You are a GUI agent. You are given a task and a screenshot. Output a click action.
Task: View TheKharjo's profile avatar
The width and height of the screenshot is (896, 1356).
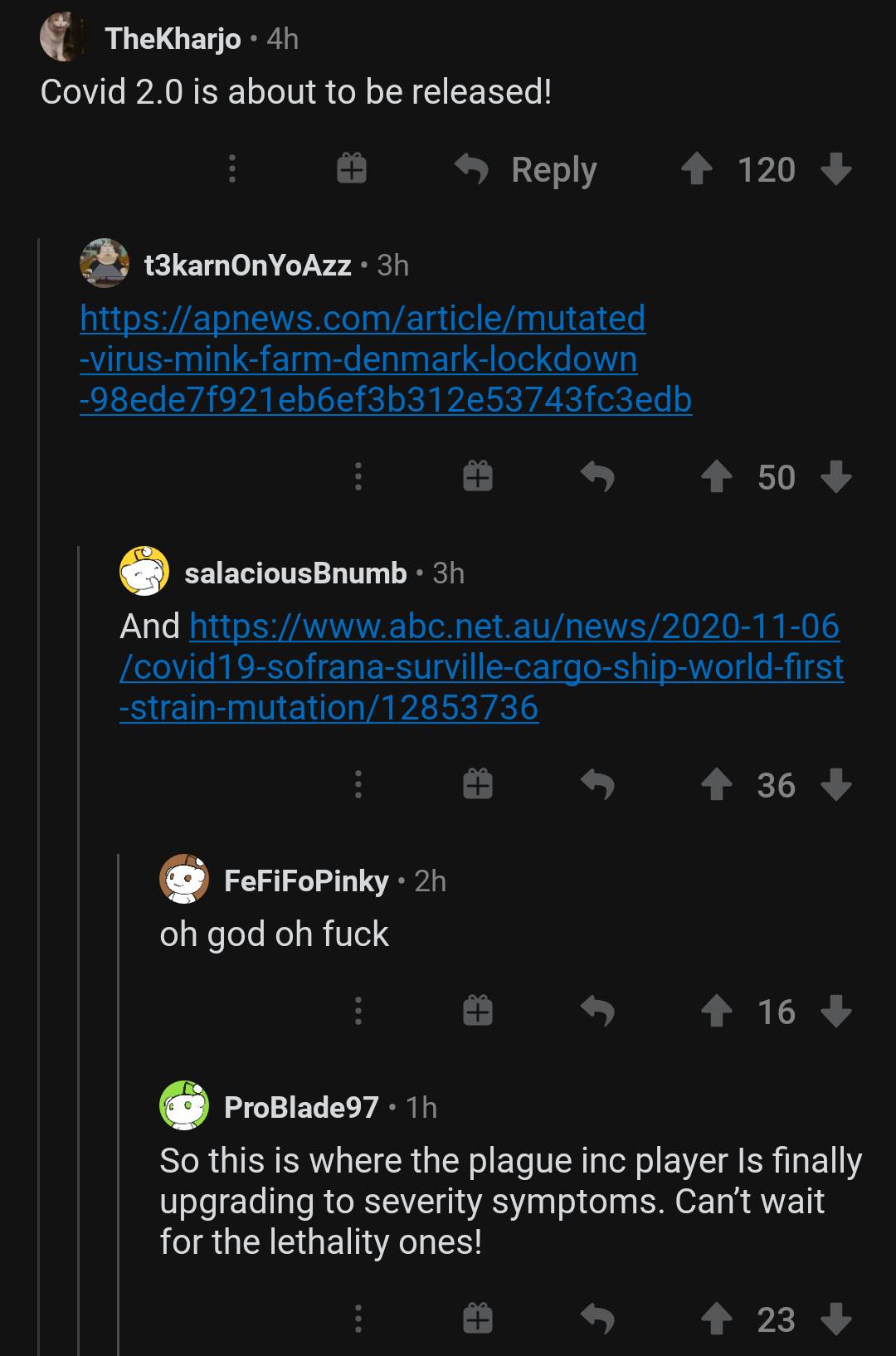click(x=63, y=38)
